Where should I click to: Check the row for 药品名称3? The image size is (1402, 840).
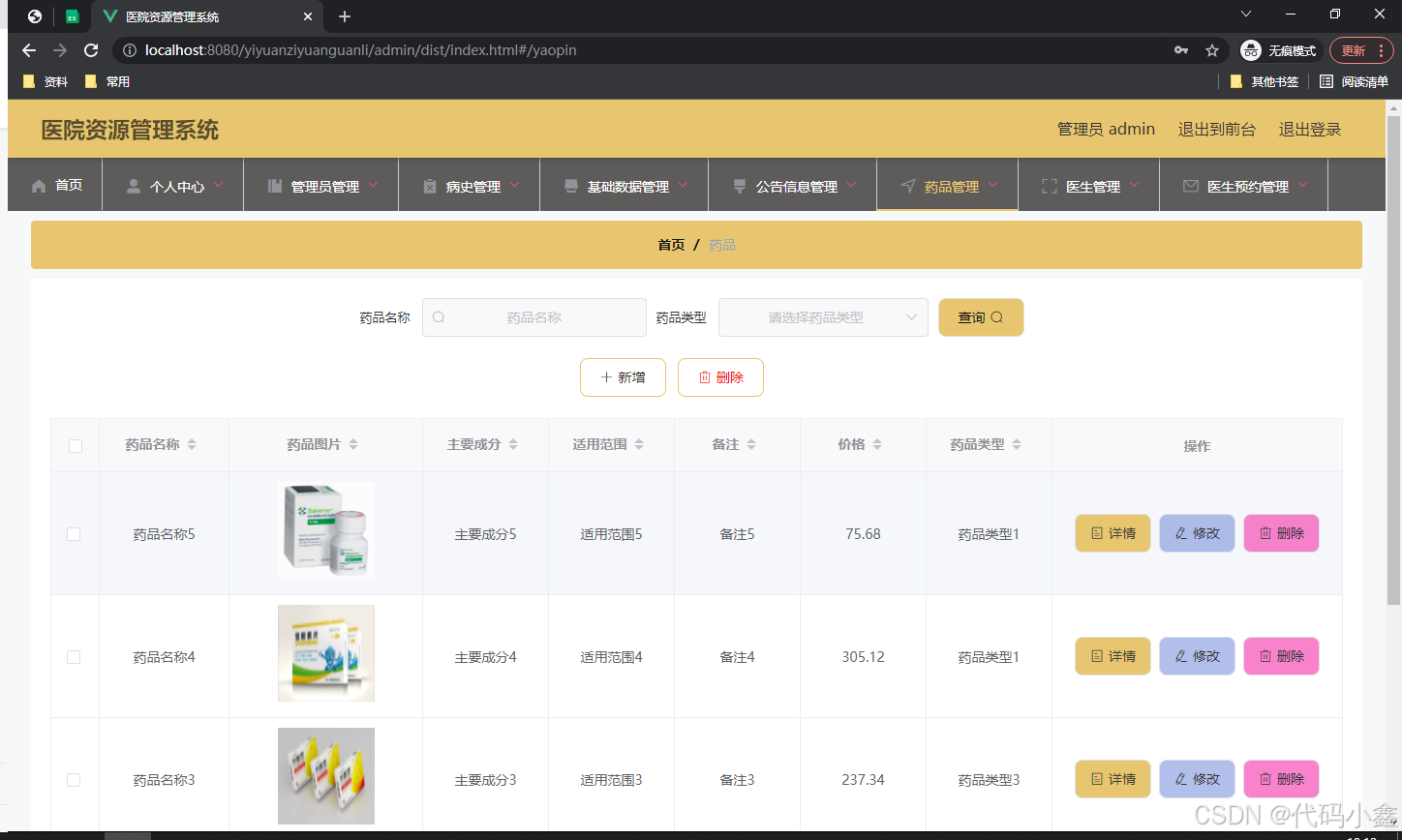pos(74,780)
